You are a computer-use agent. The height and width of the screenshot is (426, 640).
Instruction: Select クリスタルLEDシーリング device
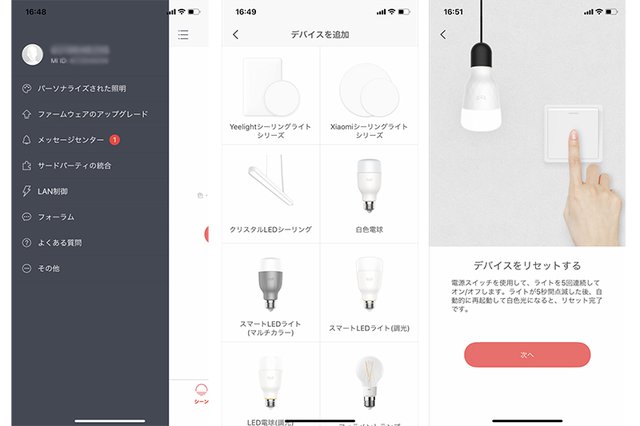click(271, 194)
